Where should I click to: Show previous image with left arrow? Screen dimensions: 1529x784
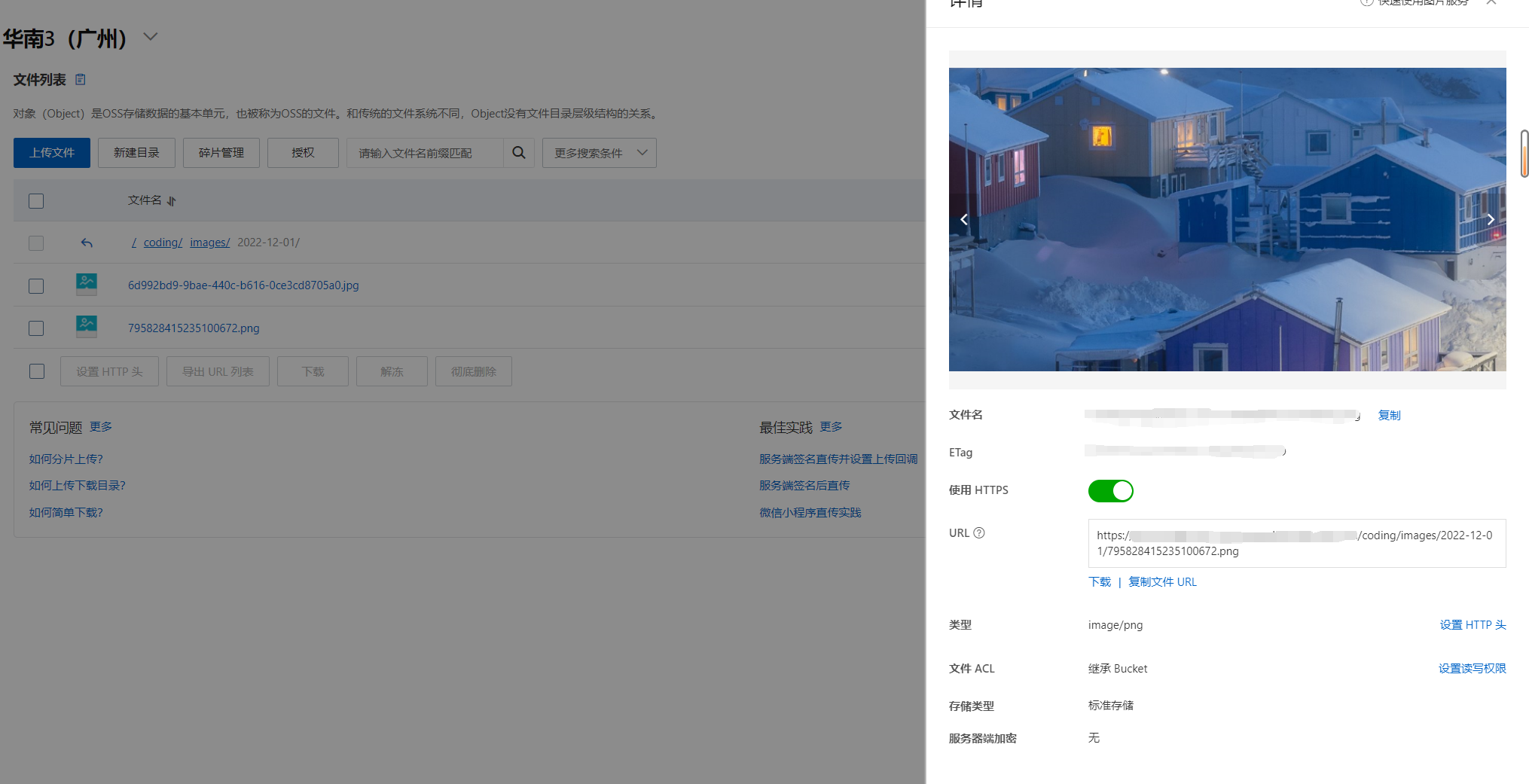963,219
